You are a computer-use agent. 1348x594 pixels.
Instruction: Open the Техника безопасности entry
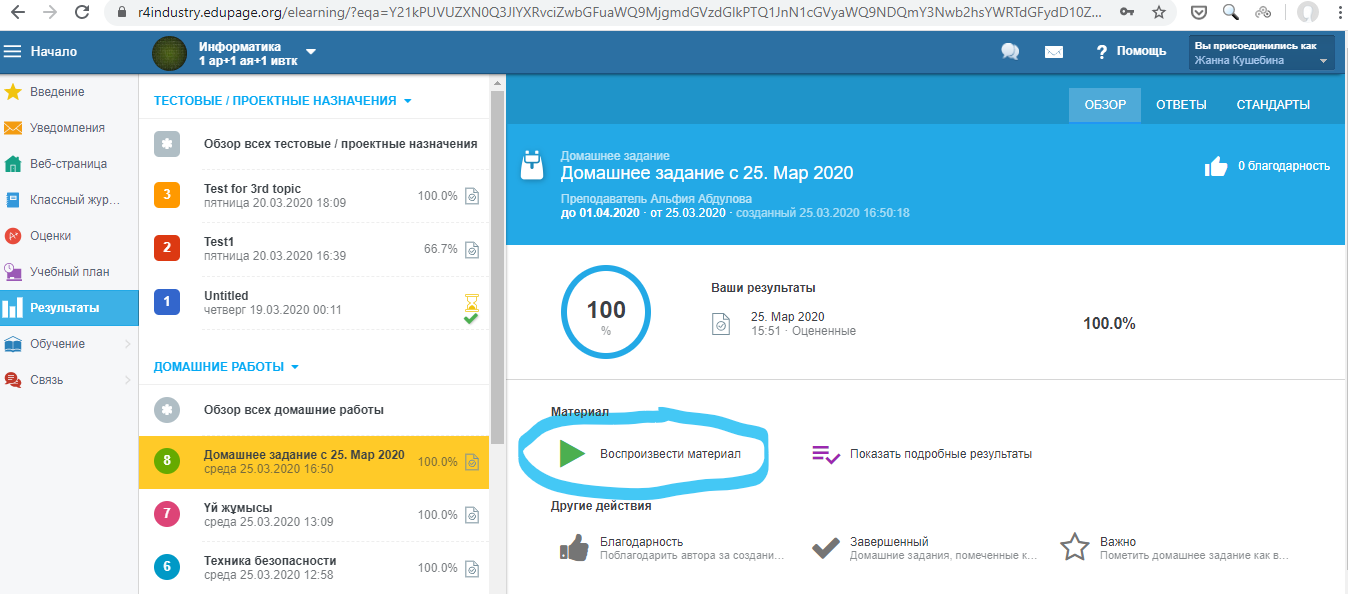coord(314,568)
